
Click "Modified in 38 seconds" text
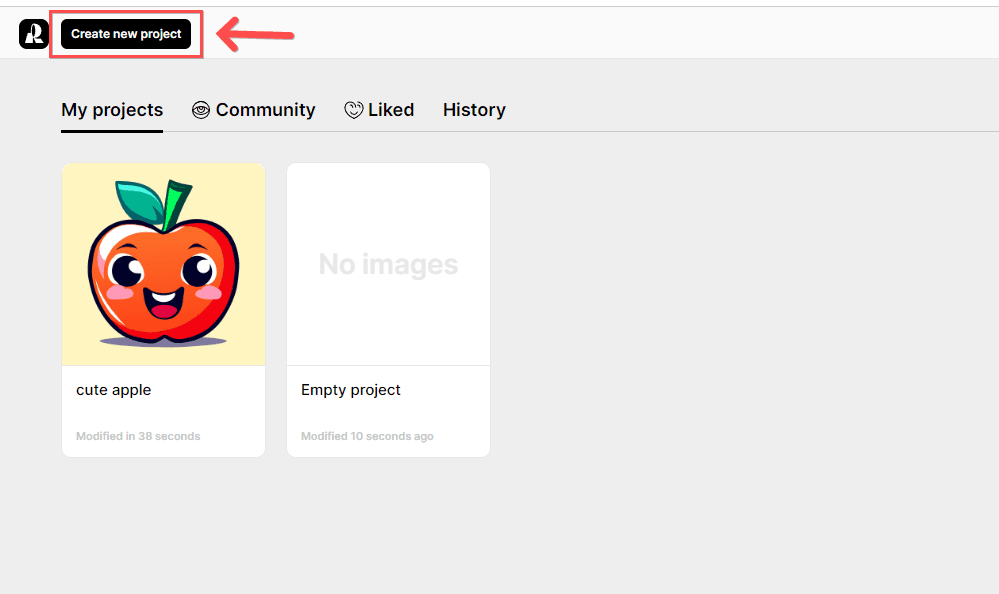click(138, 436)
